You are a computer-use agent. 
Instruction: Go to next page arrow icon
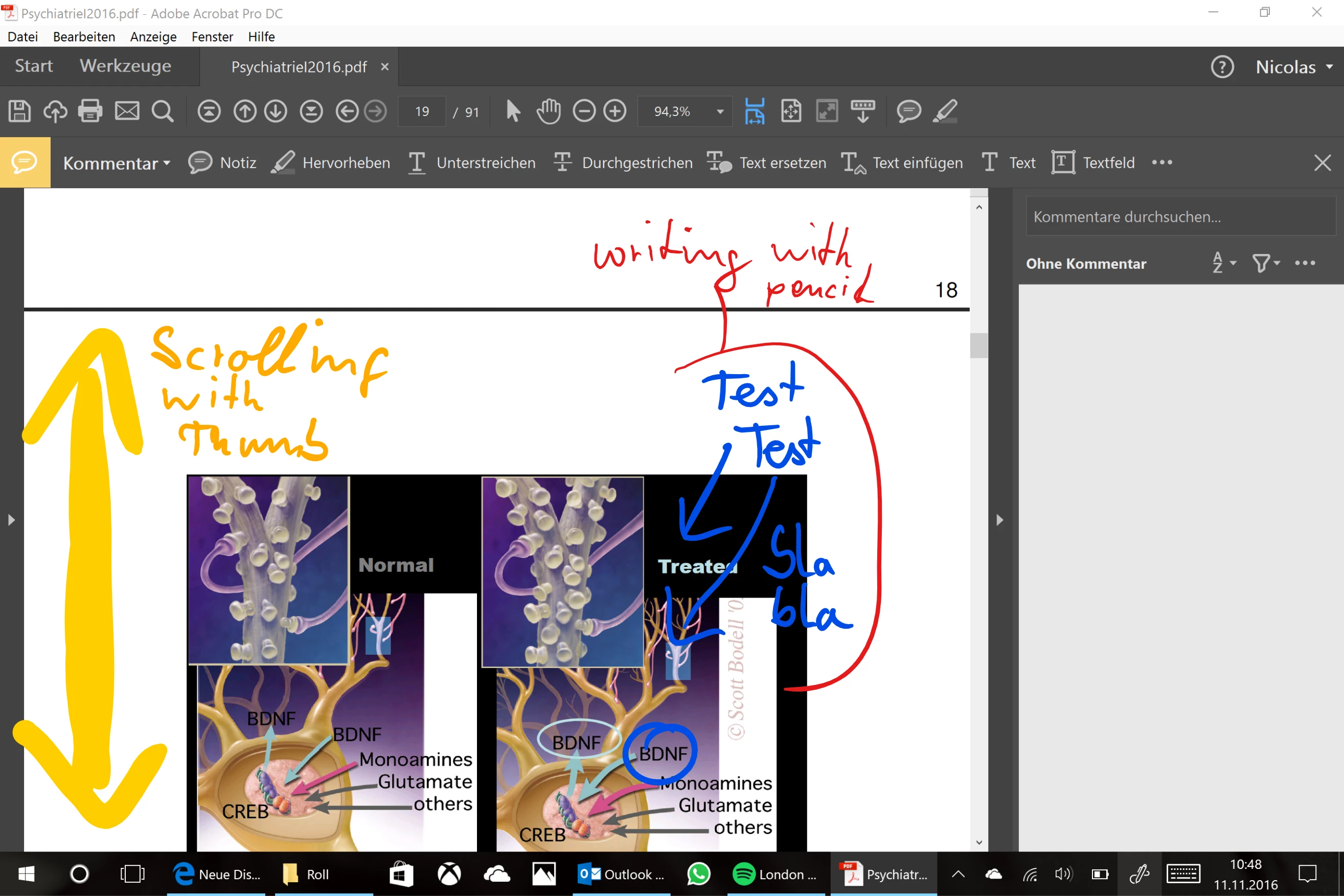pyautogui.click(x=276, y=111)
